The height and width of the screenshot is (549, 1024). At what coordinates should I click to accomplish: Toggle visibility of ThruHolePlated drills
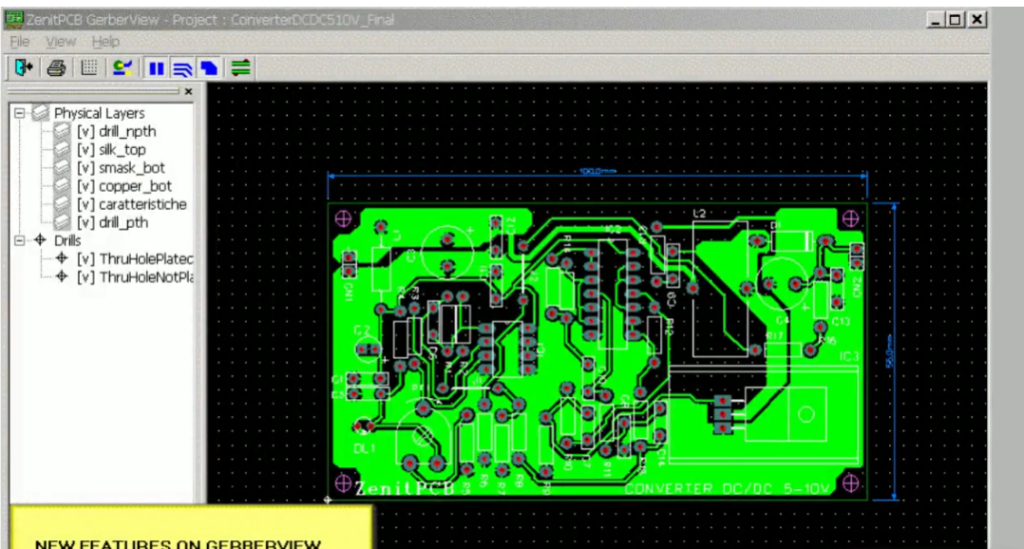(86, 259)
